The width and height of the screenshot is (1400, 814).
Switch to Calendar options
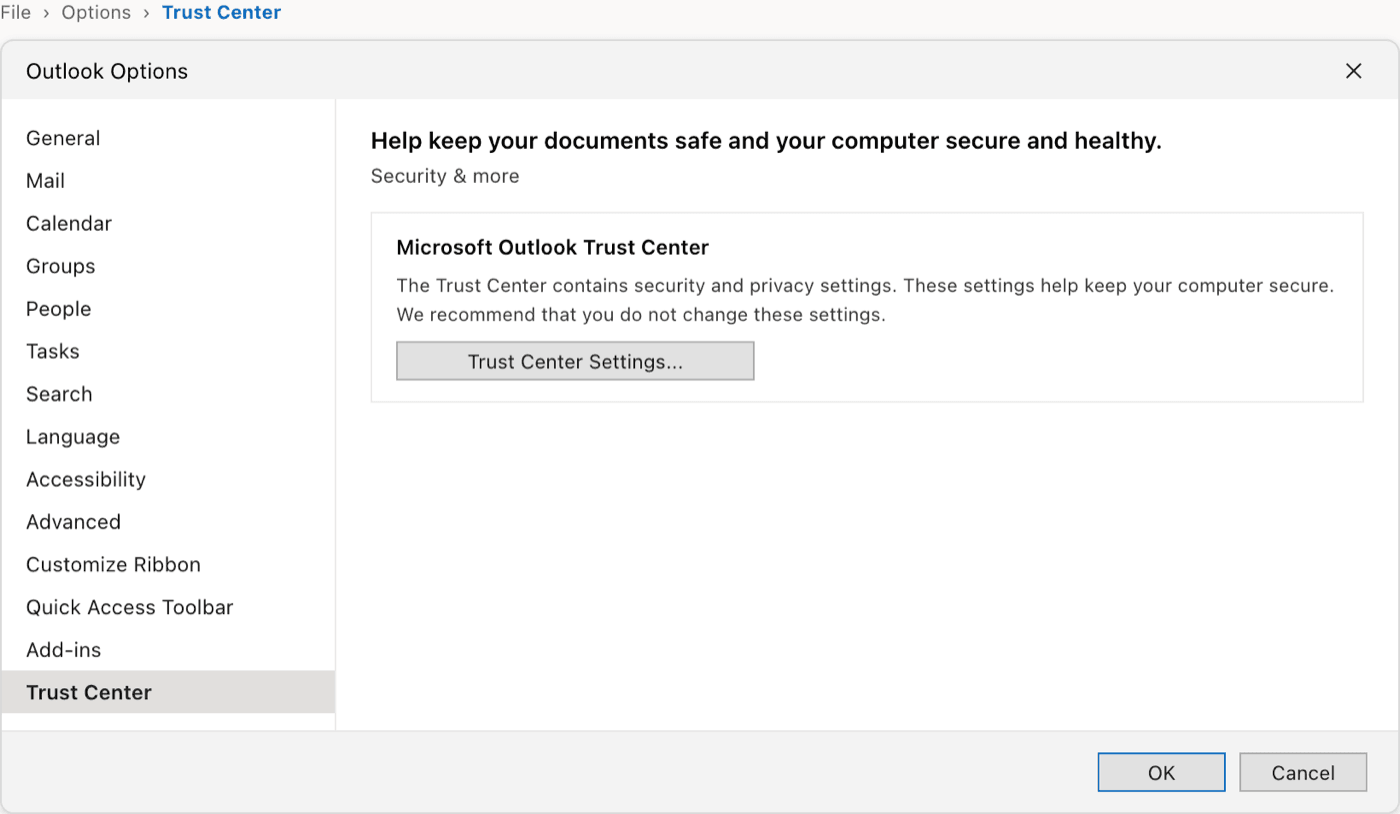tap(168, 223)
